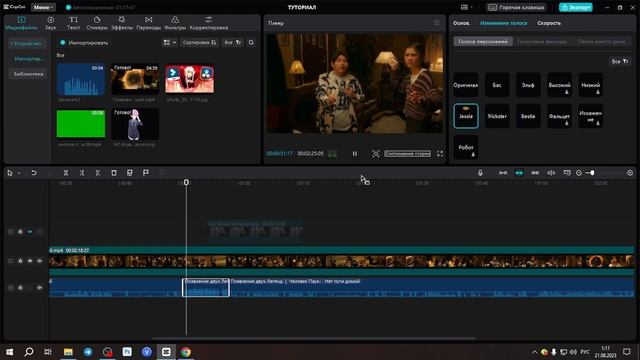This screenshot has width=640, height=360.
Task: Open the Фильтры filters tab
Action: click(x=175, y=23)
